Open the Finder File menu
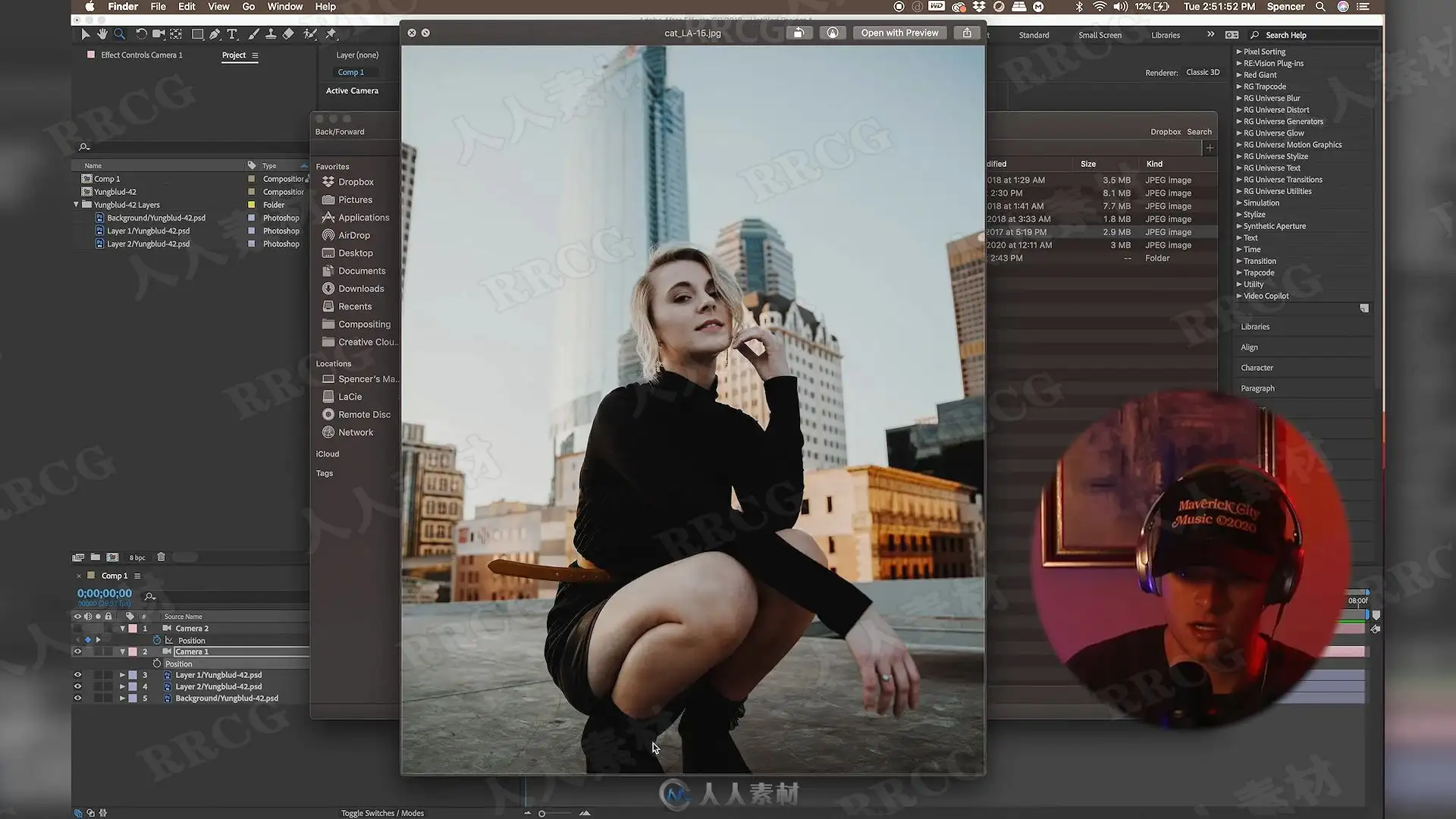The width and height of the screenshot is (1456, 819). click(x=158, y=7)
